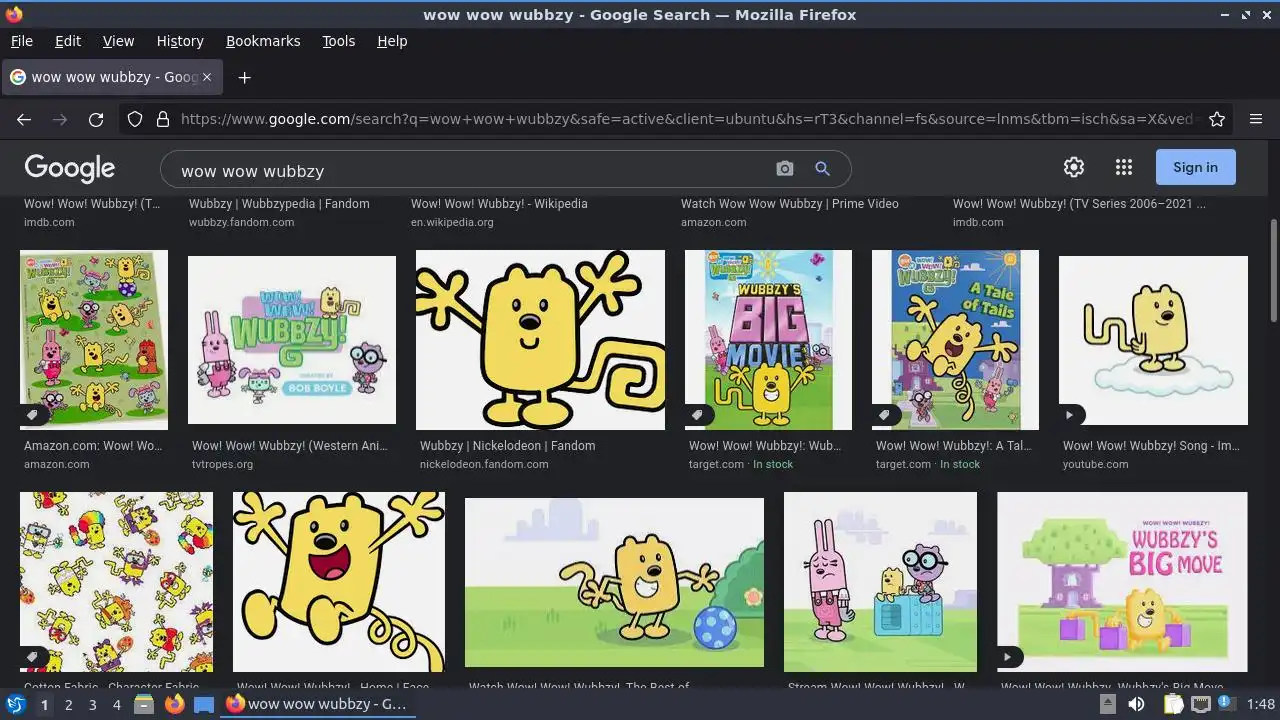Open jumping Wubbzy with open mouth image
The image size is (1280, 720).
pos(339,582)
